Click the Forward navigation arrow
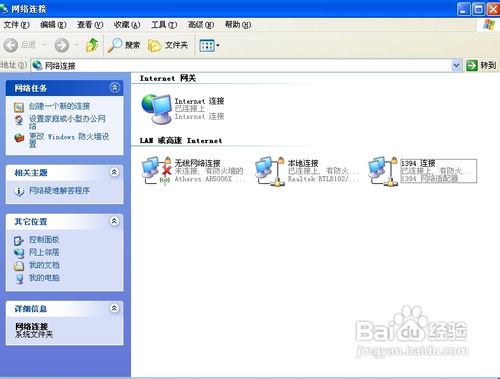The image size is (500, 379). pyautogui.click(x=62, y=45)
